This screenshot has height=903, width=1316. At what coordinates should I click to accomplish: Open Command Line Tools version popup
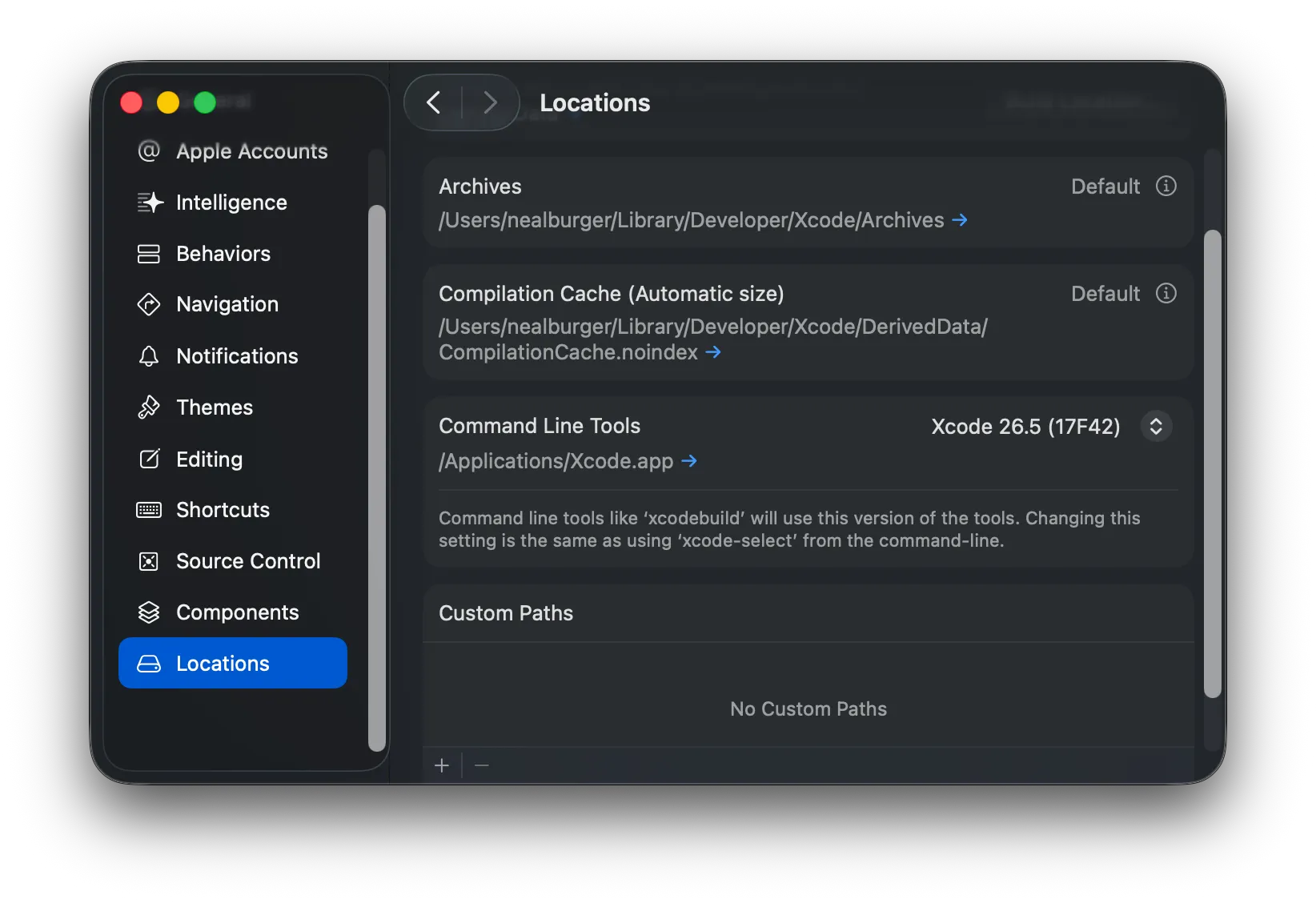[1156, 426]
